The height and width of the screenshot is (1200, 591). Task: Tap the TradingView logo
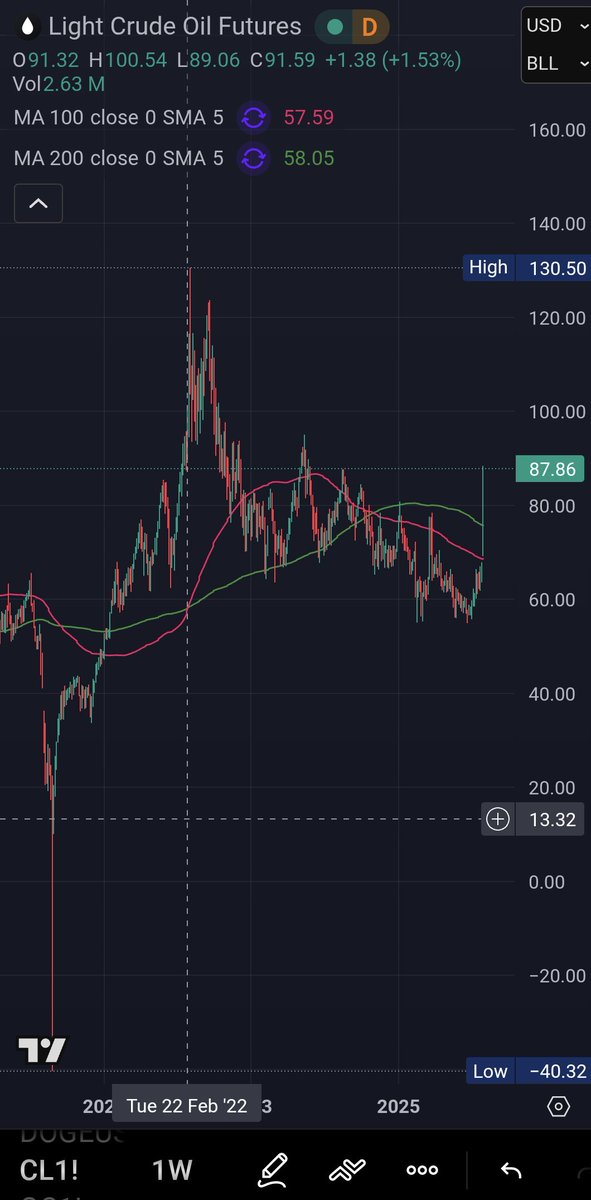pos(42,1051)
